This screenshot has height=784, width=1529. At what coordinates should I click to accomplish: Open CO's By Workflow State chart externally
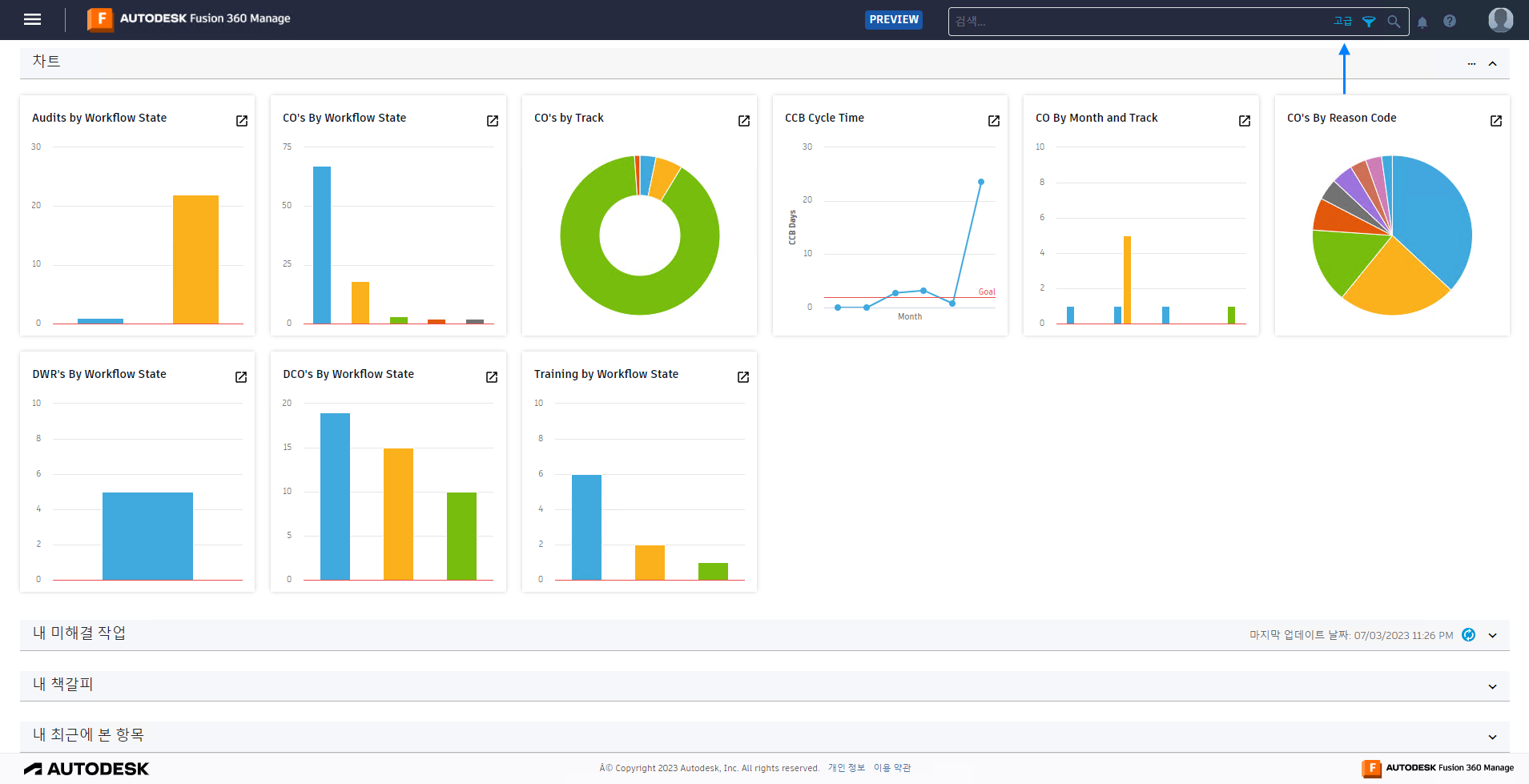493,121
